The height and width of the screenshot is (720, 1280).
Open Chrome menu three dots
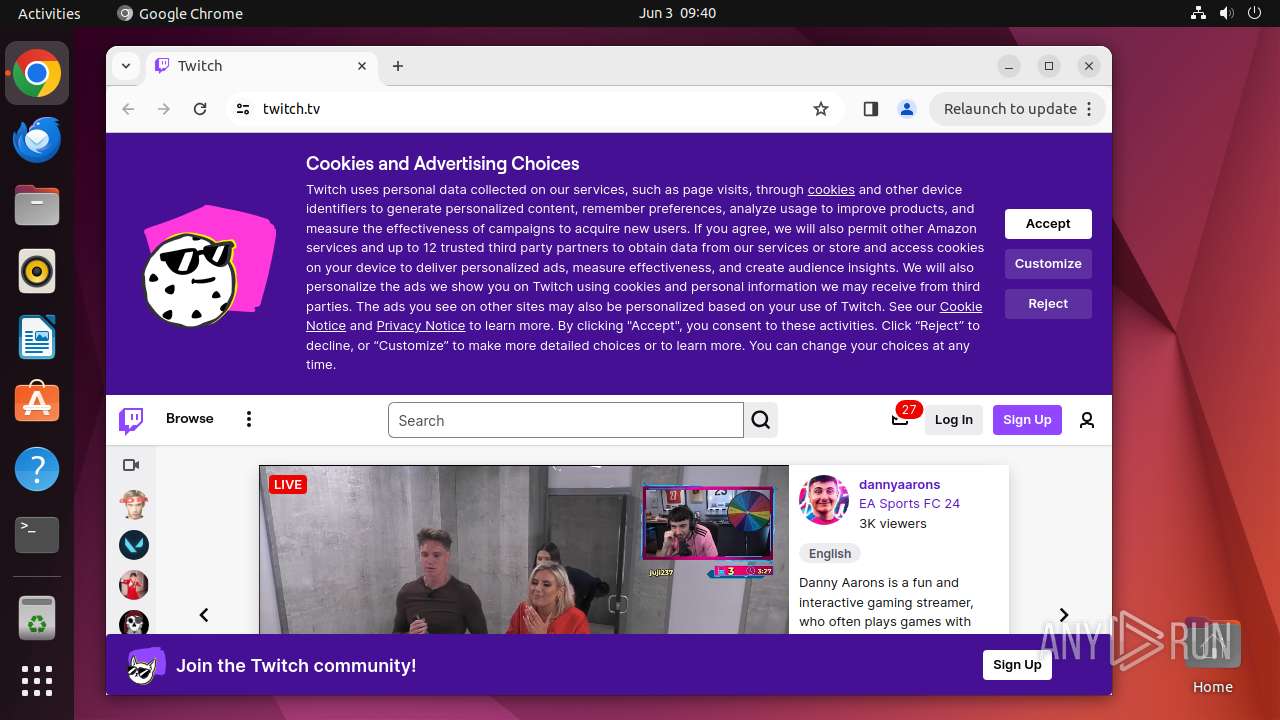(1089, 109)
